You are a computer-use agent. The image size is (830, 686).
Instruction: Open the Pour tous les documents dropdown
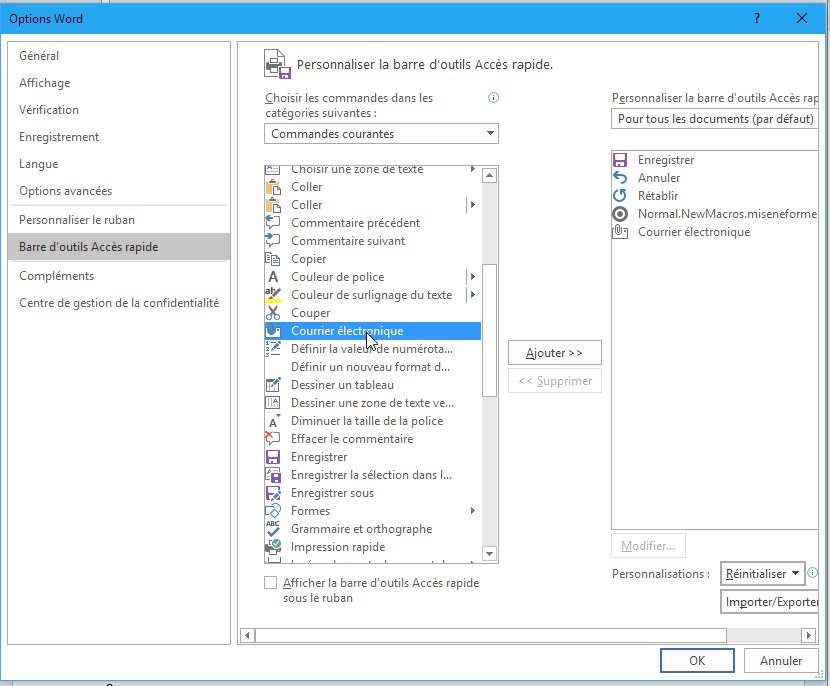tap(715, 119)
